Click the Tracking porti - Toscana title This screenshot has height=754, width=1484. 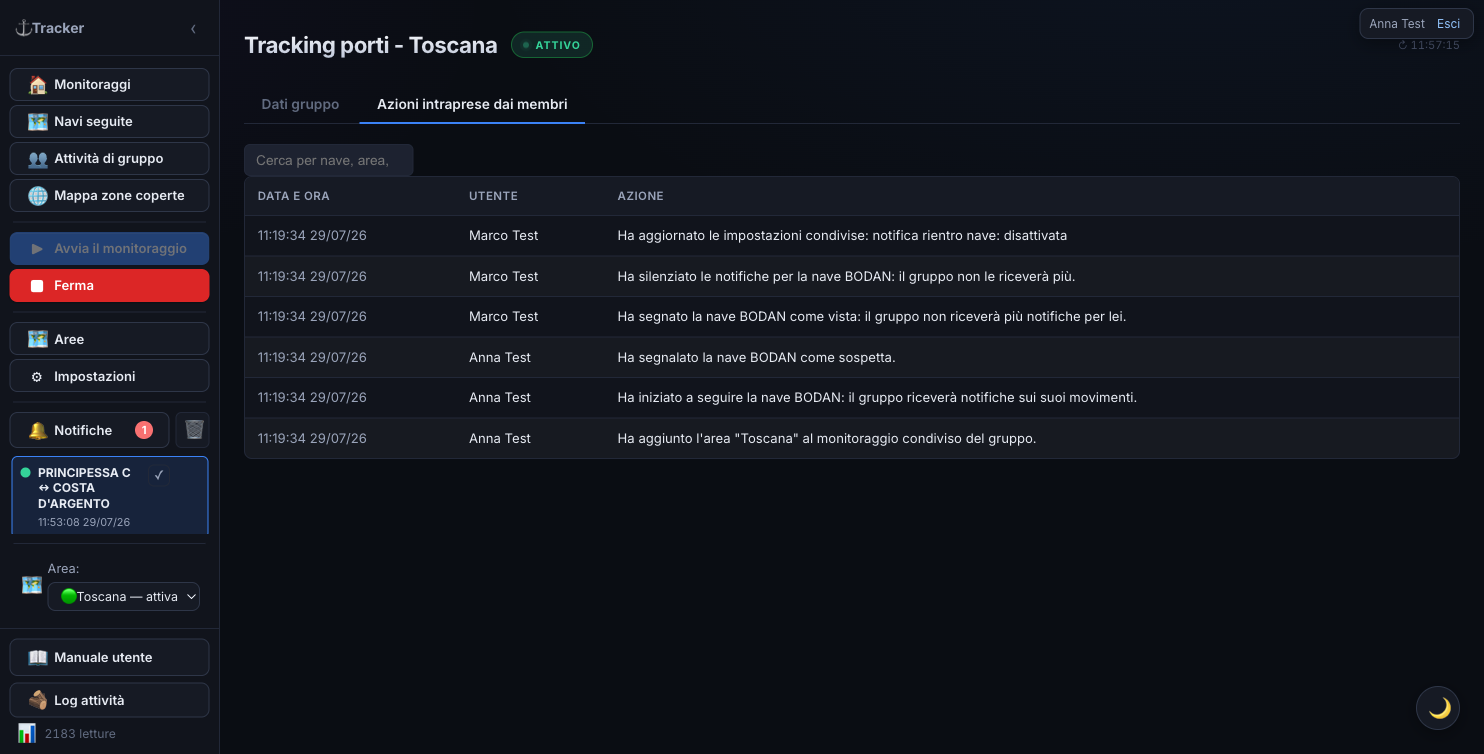coord(371,45)
